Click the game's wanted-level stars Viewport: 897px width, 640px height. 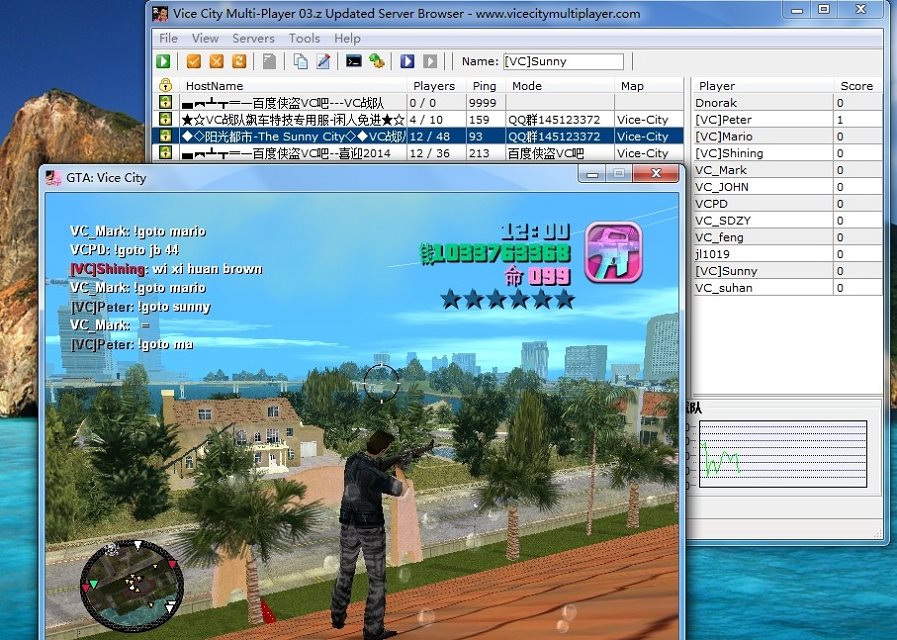click(x=507, y=299)
